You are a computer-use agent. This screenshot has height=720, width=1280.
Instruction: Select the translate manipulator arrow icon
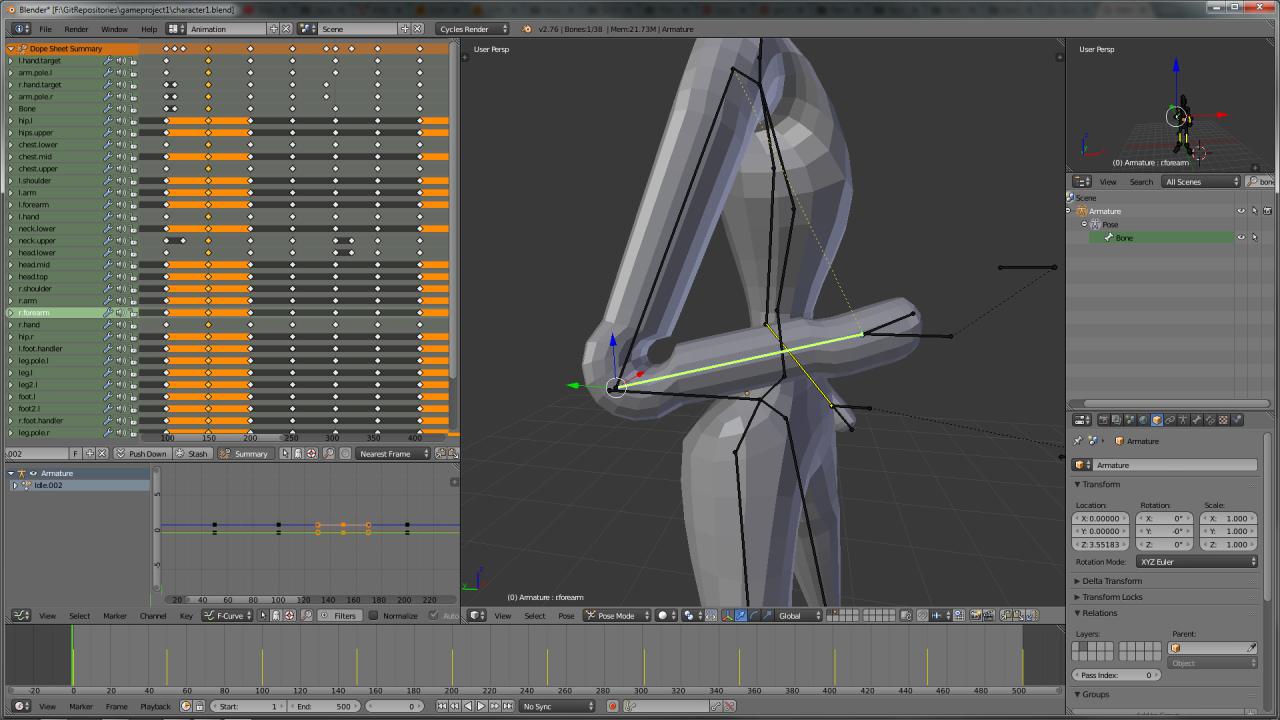coord(740,615)
